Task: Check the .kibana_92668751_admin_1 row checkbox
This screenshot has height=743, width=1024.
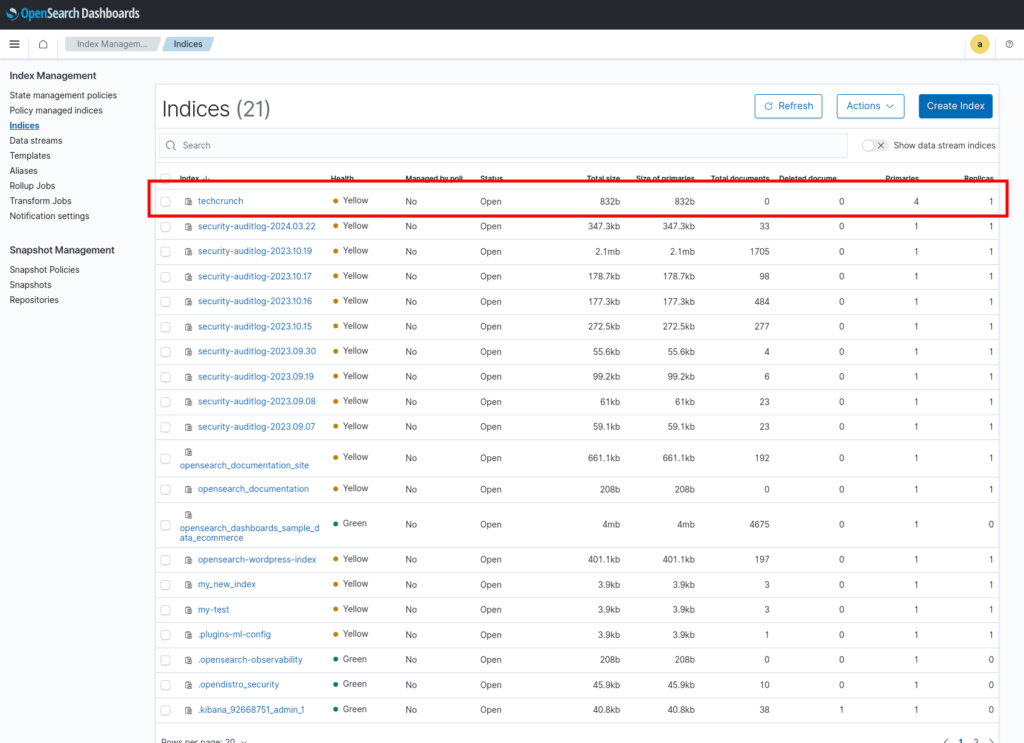Action: click(166, 710)
